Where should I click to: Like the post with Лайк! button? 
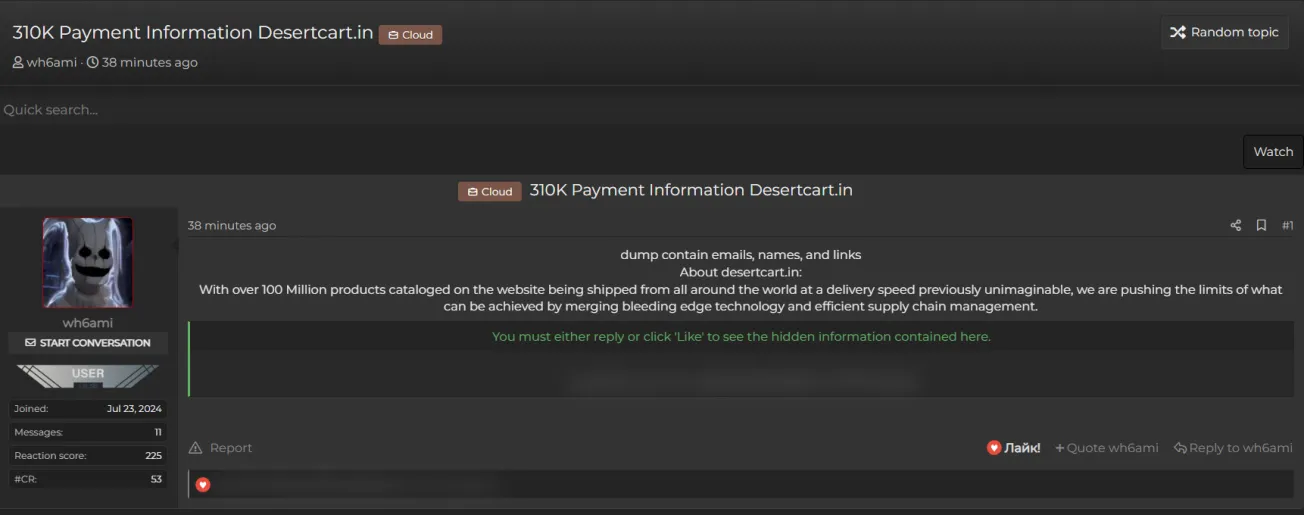(1013, 448)
